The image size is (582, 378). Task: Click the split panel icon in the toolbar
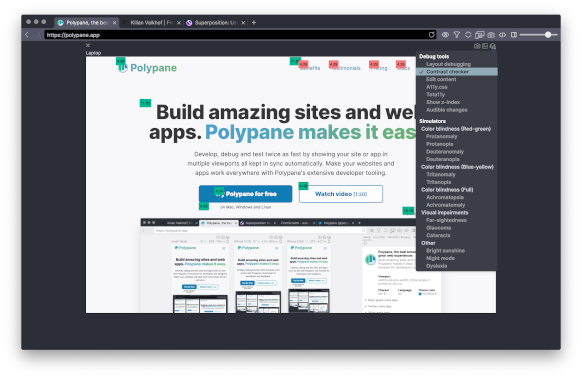tap(514, 35)
